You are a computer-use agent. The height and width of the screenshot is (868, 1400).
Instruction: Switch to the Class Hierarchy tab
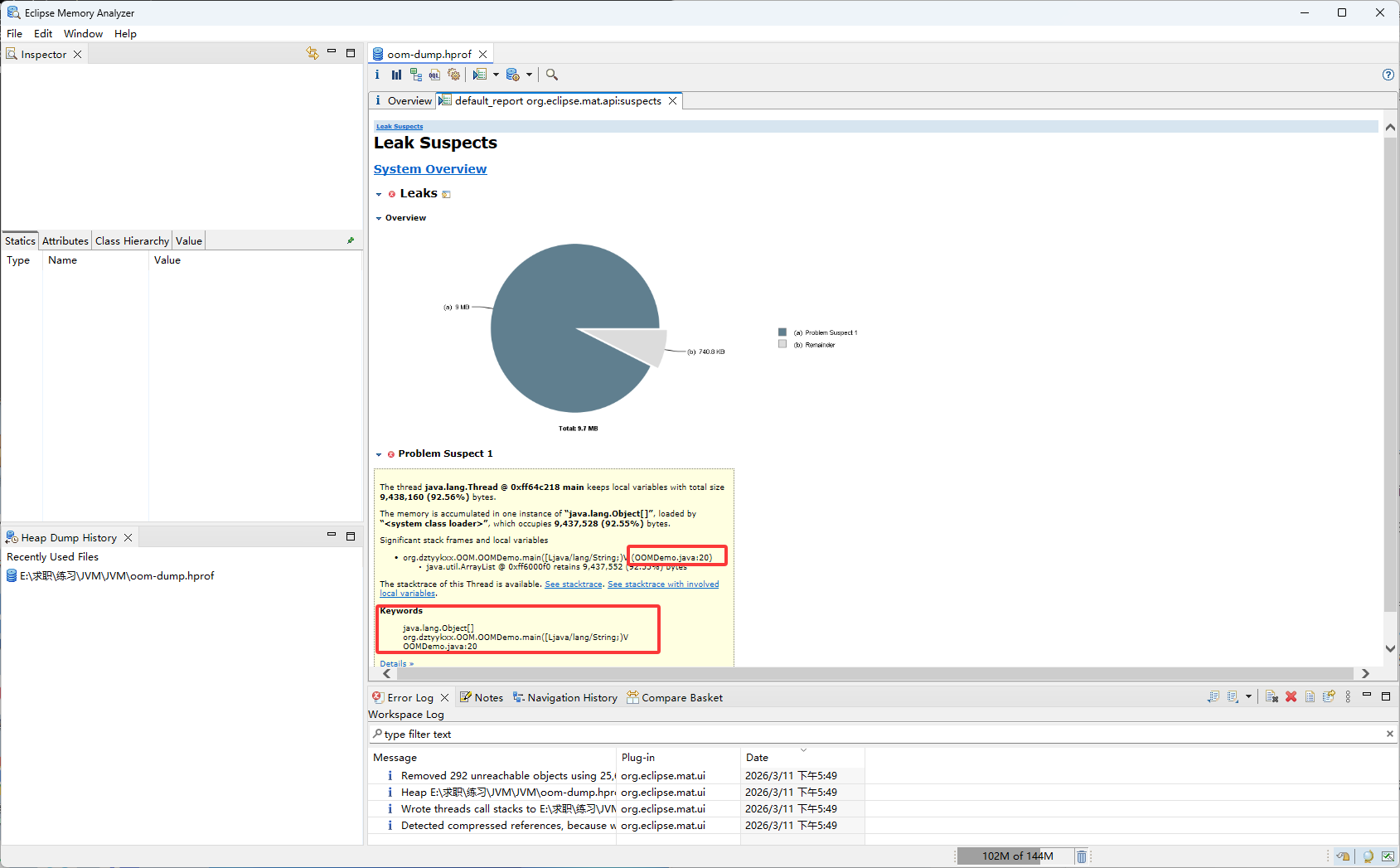(132, 241)
